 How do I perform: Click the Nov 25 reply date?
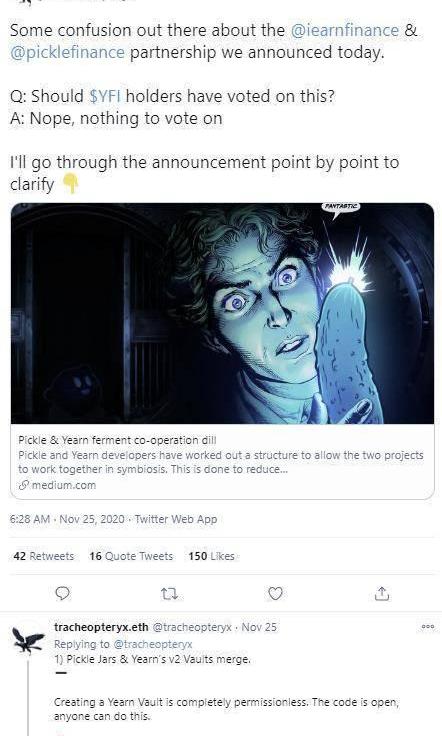coord(259,627)
